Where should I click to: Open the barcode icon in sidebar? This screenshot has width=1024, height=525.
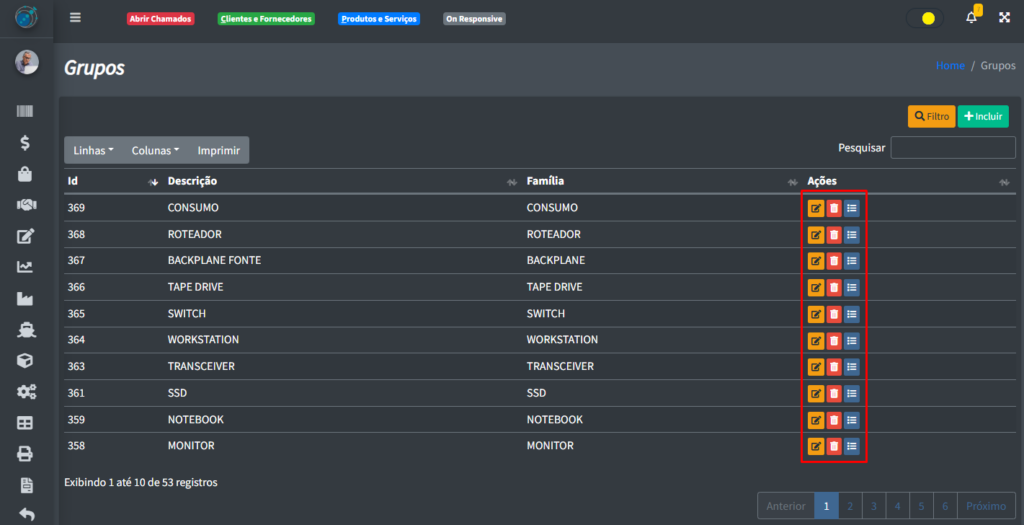point(26,112)
